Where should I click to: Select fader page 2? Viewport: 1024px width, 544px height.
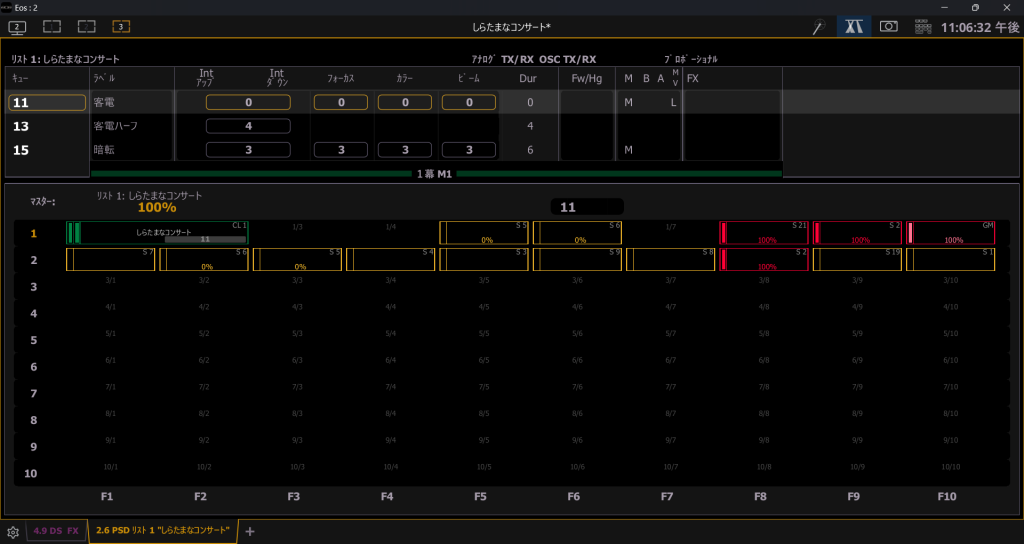[x=33, y=260]
